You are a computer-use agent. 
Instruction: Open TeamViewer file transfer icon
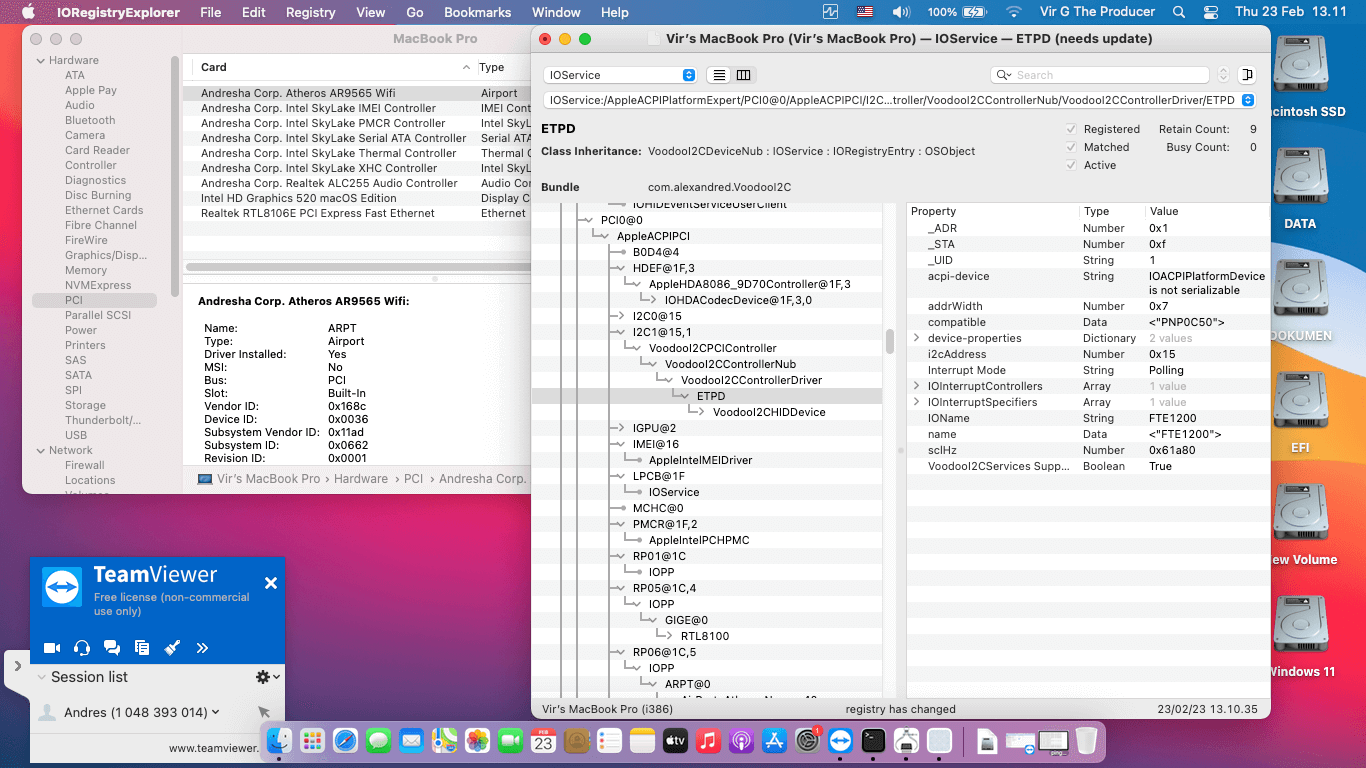tap(142, 648)
